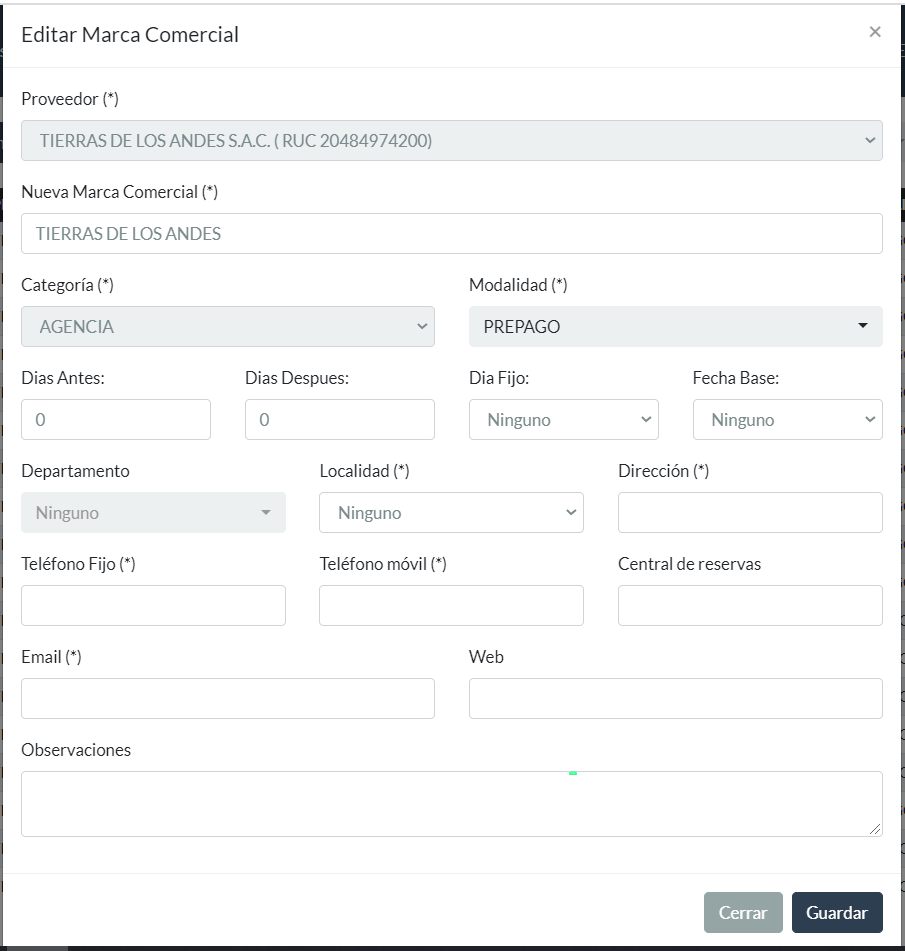
Task: Click the Web input field
Action: pos(675,699)
